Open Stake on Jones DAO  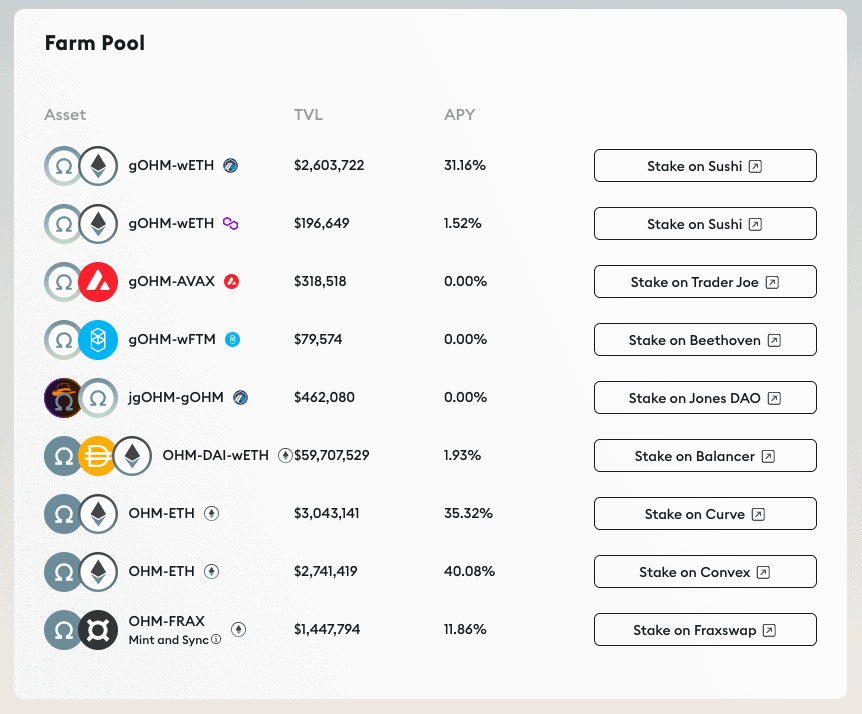click(x=705, y=397)
